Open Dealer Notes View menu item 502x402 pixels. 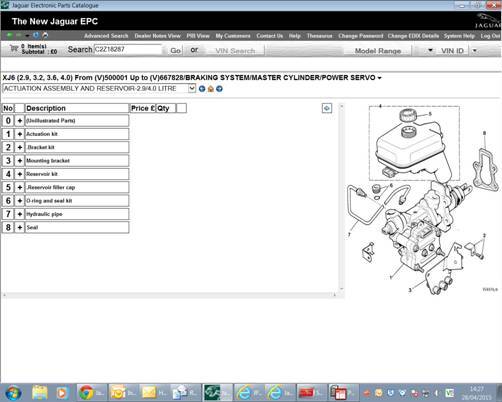[157, 36]
